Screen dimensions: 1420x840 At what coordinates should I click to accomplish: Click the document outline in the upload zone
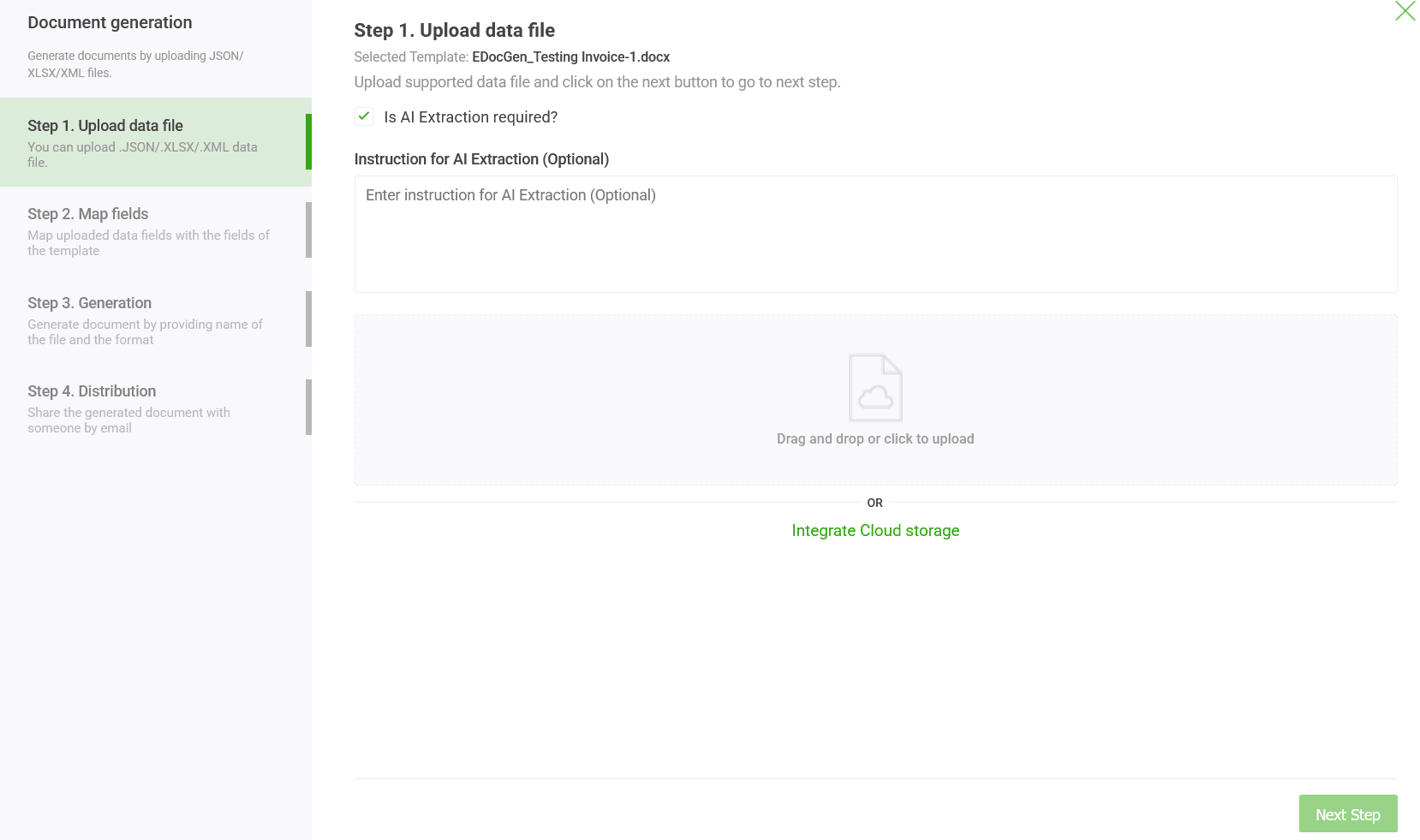click(874, 388)
